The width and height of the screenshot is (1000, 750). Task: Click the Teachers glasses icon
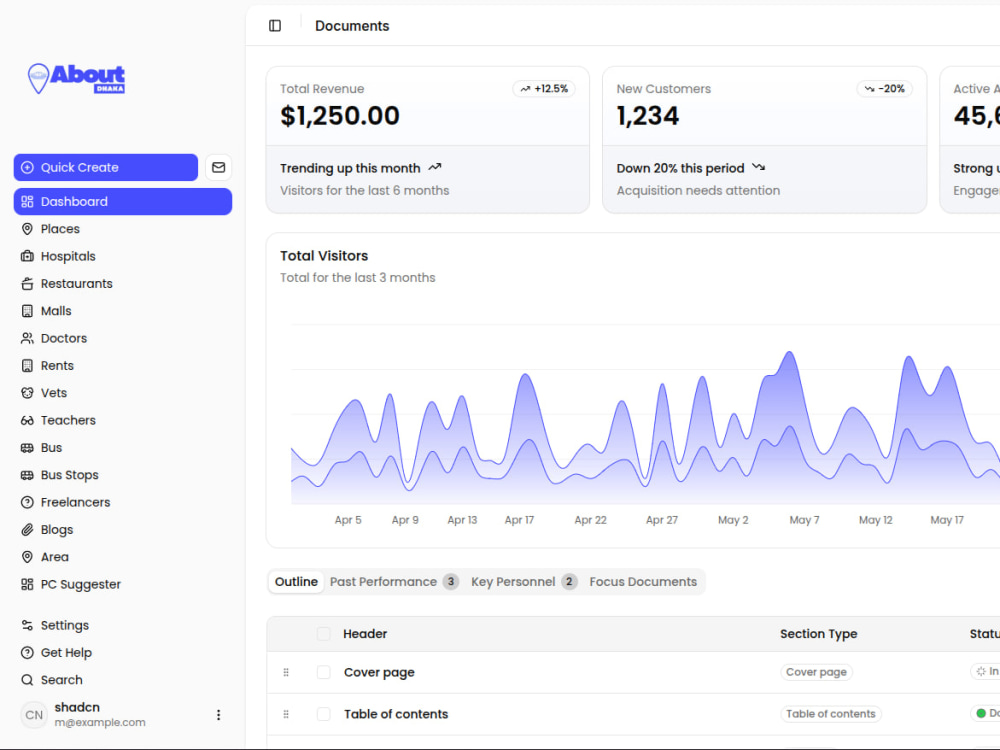[27, 420]
